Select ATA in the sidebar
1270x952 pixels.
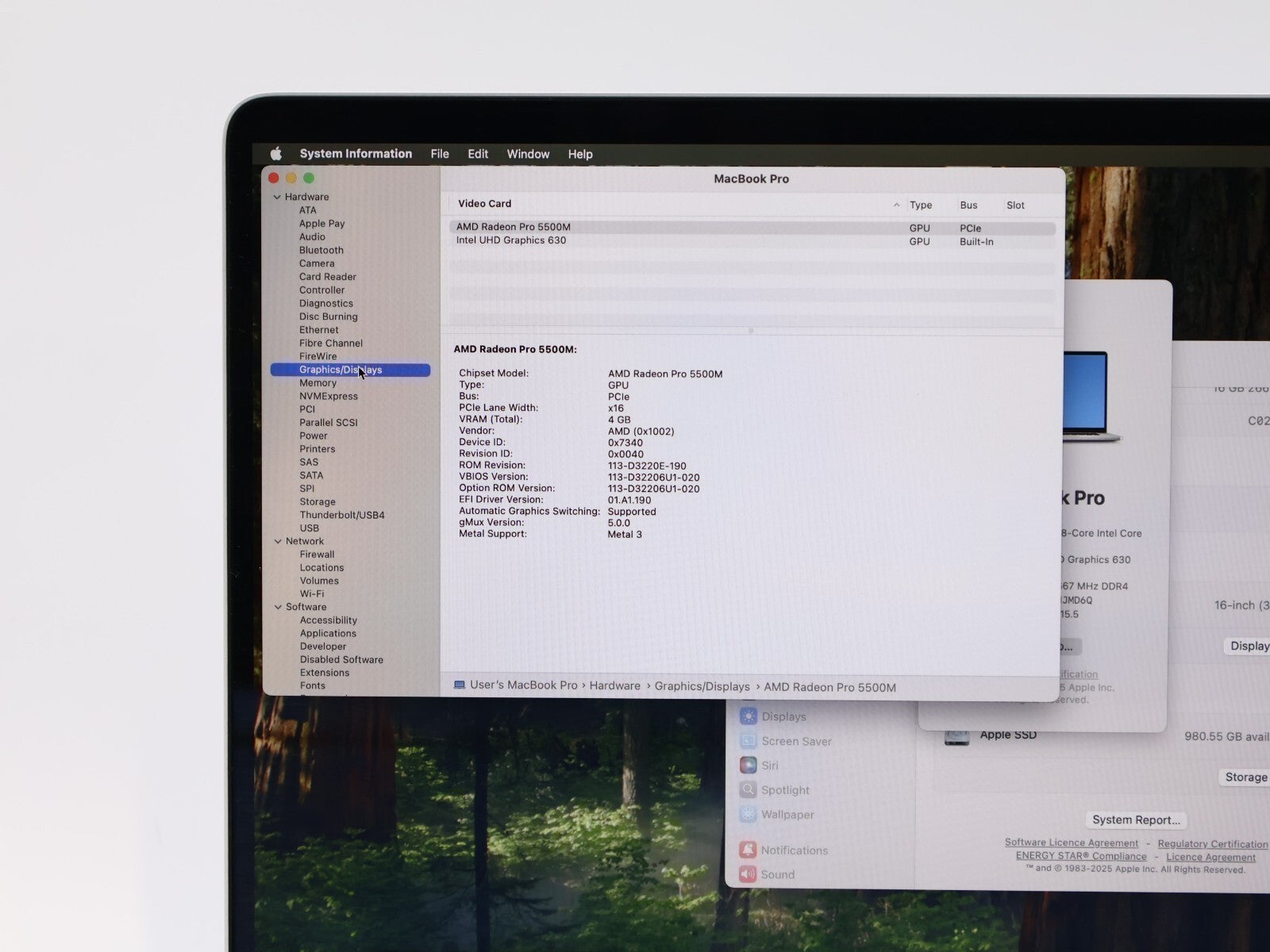coord(308,210)
